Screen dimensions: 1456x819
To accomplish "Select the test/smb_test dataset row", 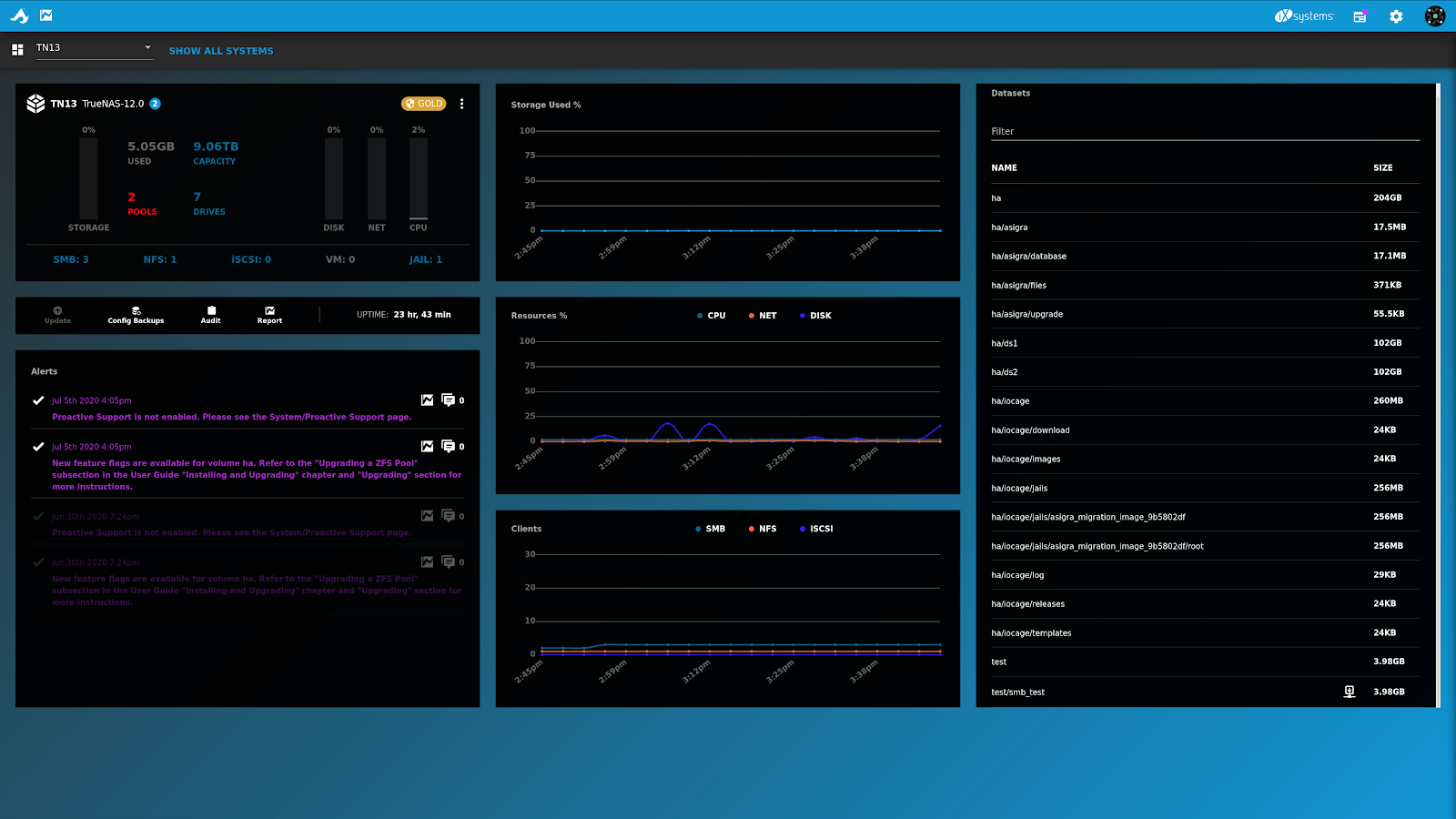I will (x=1205, y=692).
